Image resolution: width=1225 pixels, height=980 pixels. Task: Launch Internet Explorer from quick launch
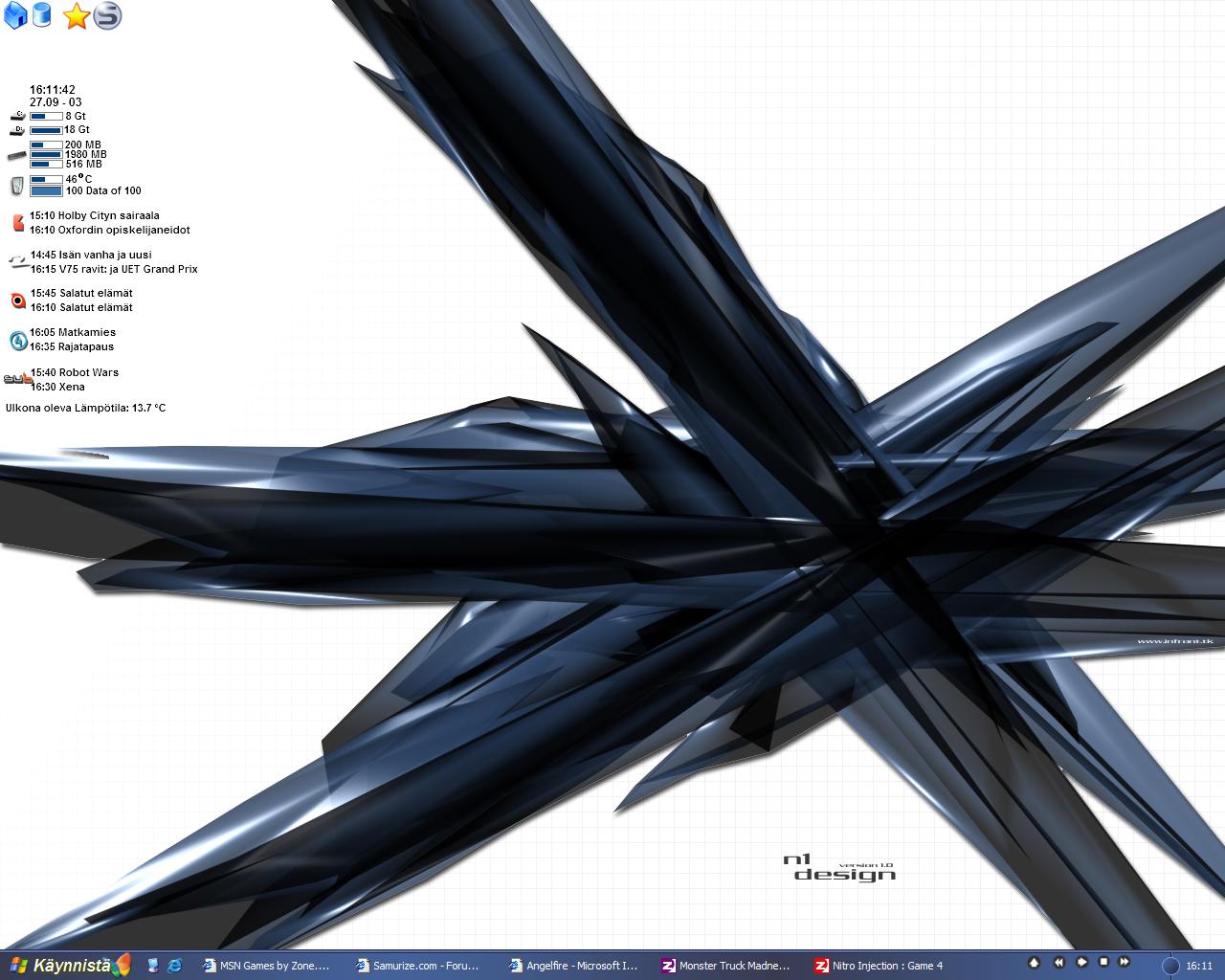point(175,966)
